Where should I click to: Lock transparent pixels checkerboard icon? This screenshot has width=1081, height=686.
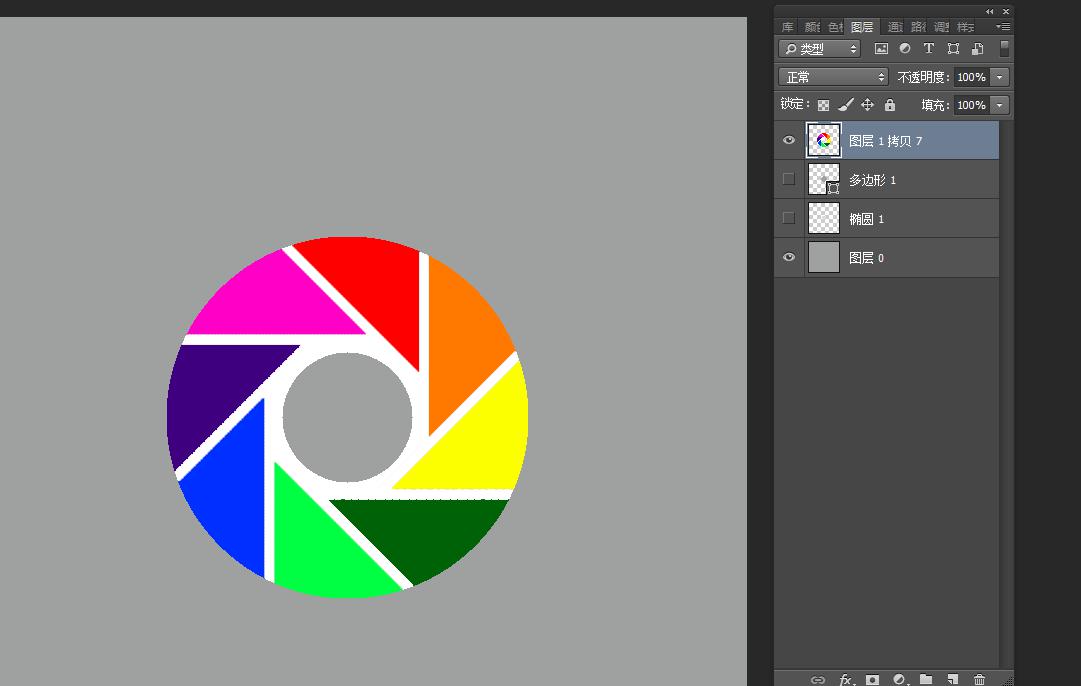(x=824, y=105)
